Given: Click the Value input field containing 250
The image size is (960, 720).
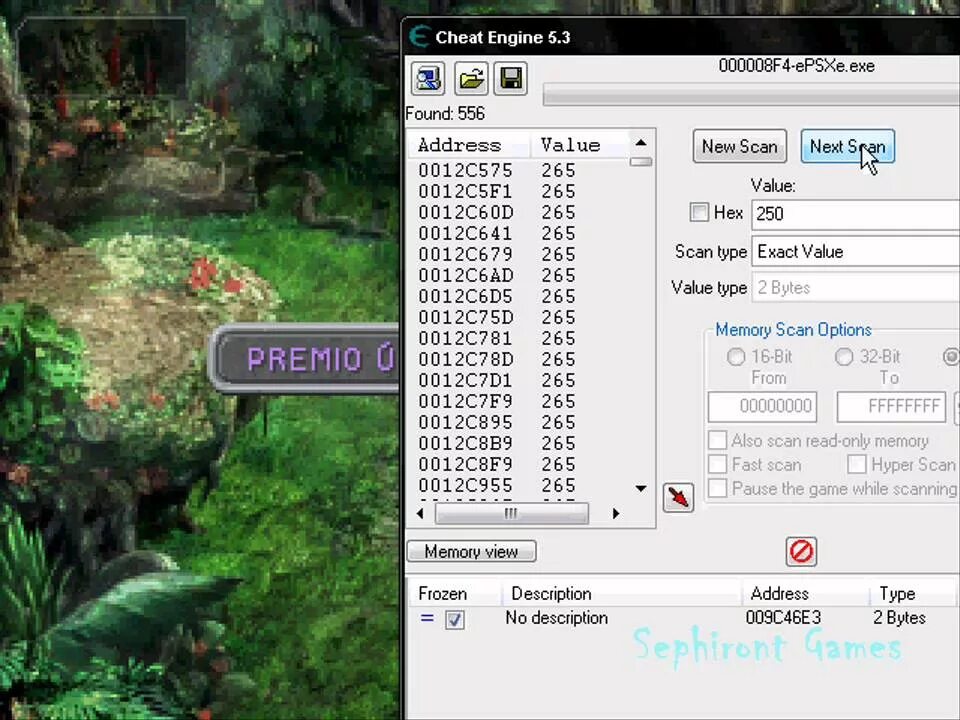Looking at the screenshot, I should [x=855, y=214].
